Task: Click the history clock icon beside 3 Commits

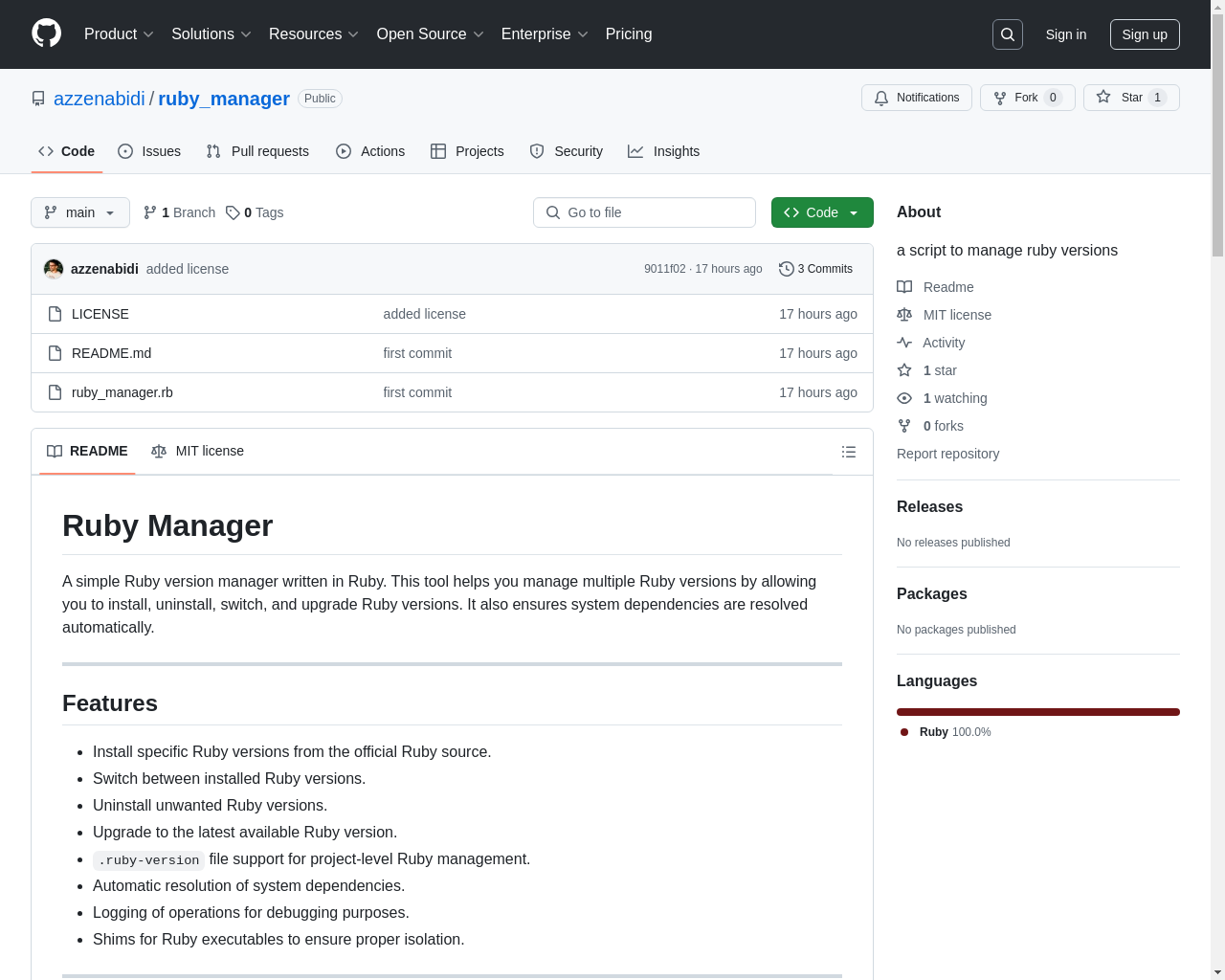Action: pyautogui.click(x=787, y=269)
